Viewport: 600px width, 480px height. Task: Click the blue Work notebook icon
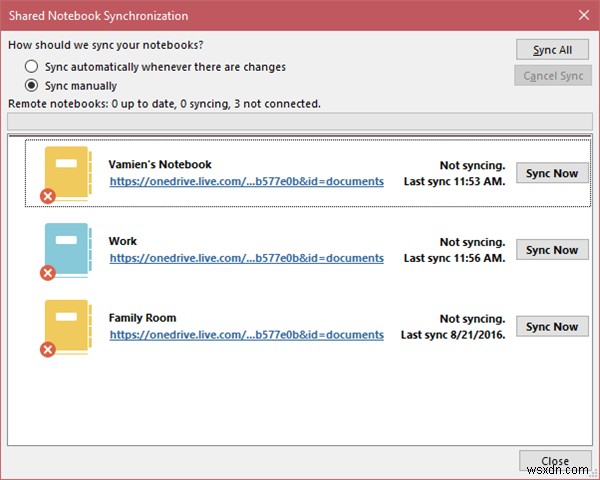pos(66,251)
